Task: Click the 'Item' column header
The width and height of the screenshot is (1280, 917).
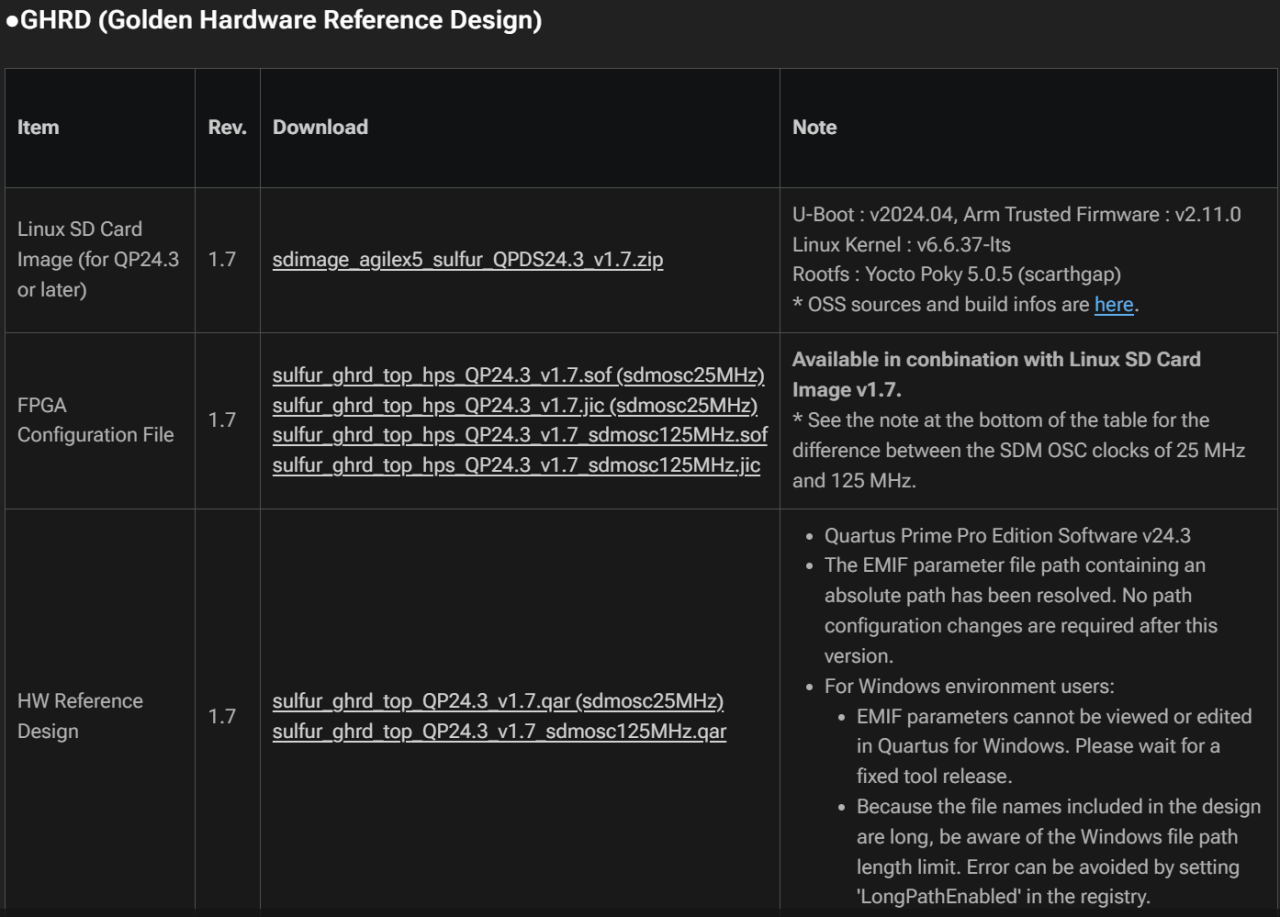Action: (38, 127)
